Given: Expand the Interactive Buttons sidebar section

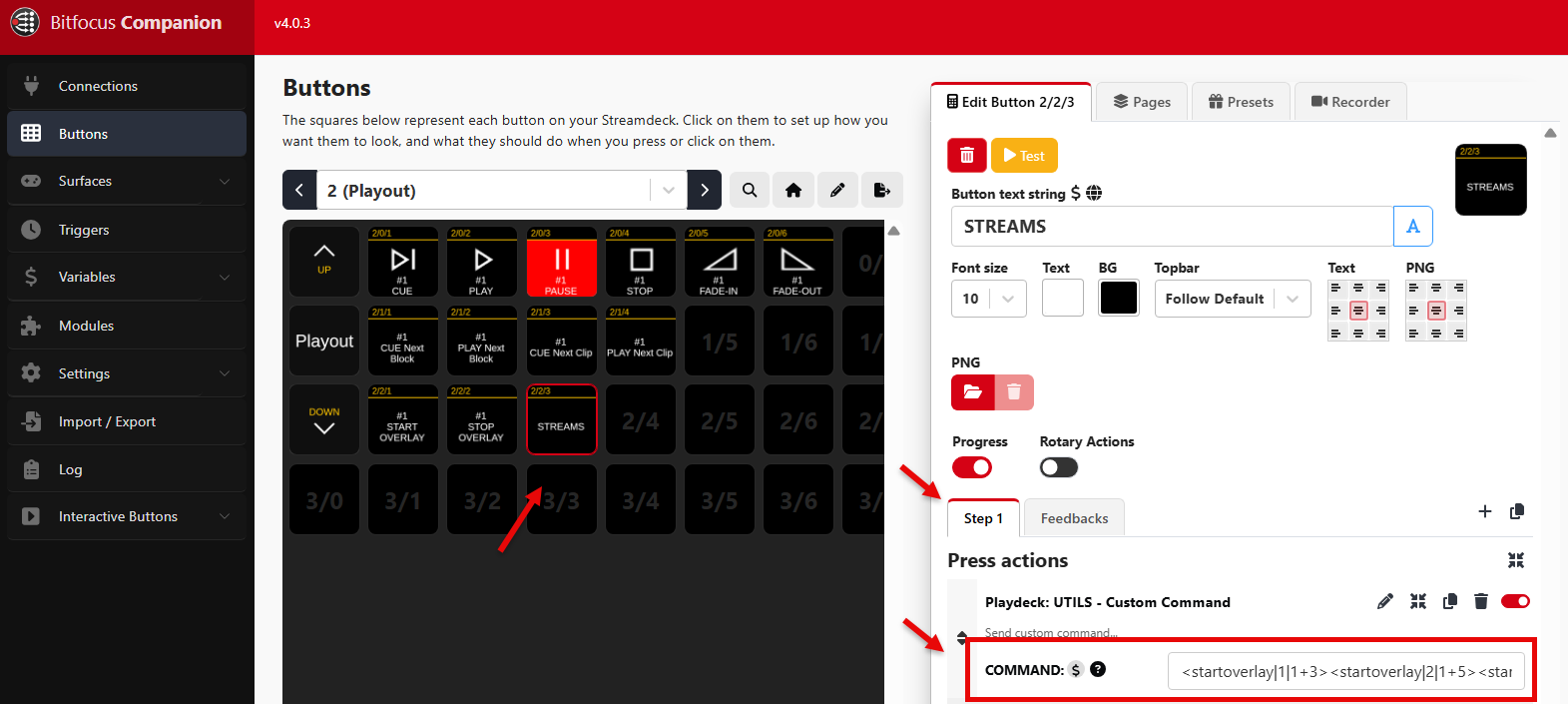Looking at the screenshot, I should (127, 516).
